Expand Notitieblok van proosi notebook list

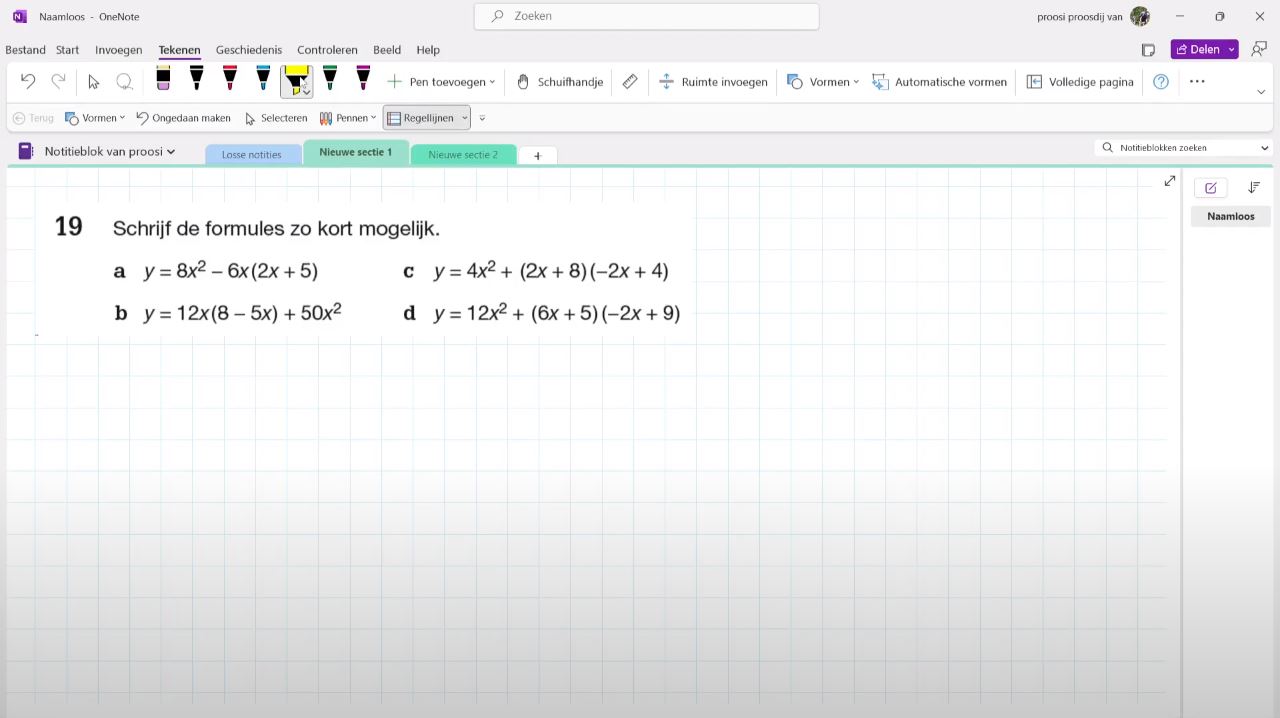click(x=110, y=151)
